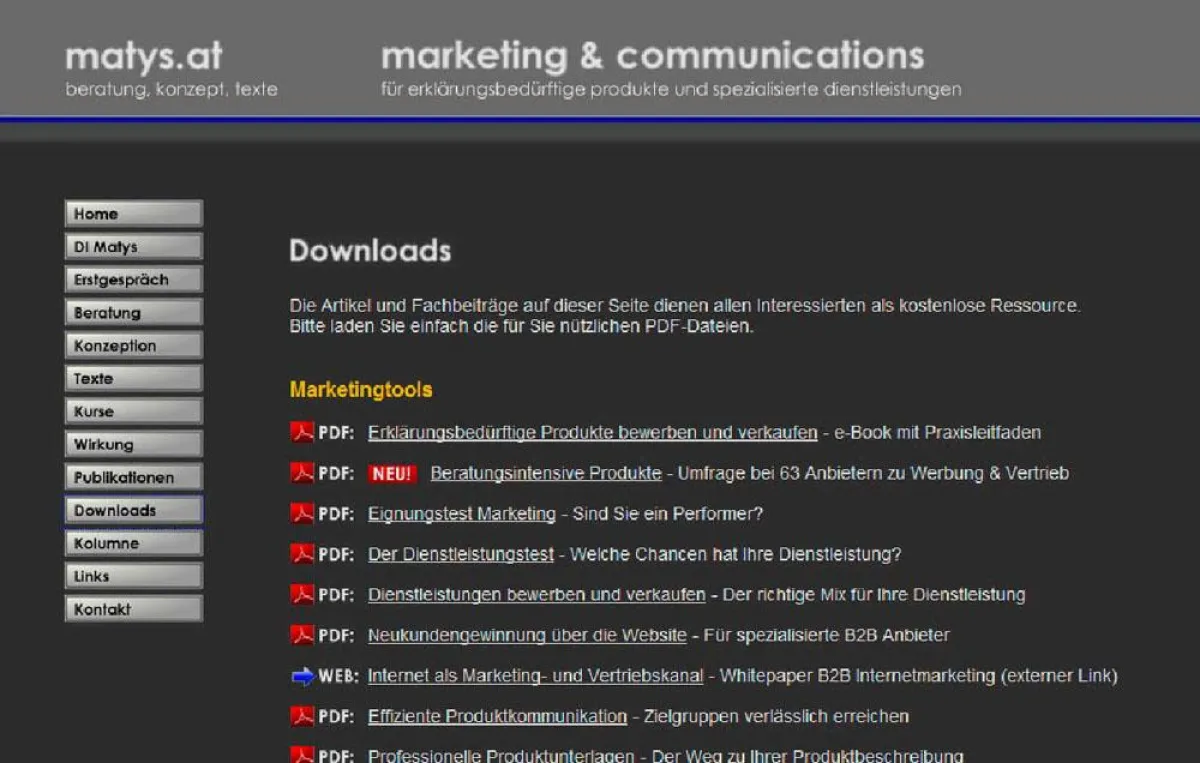Click the PDF icon beside Beratungsintensive Produkte

[x=300, y=472]
